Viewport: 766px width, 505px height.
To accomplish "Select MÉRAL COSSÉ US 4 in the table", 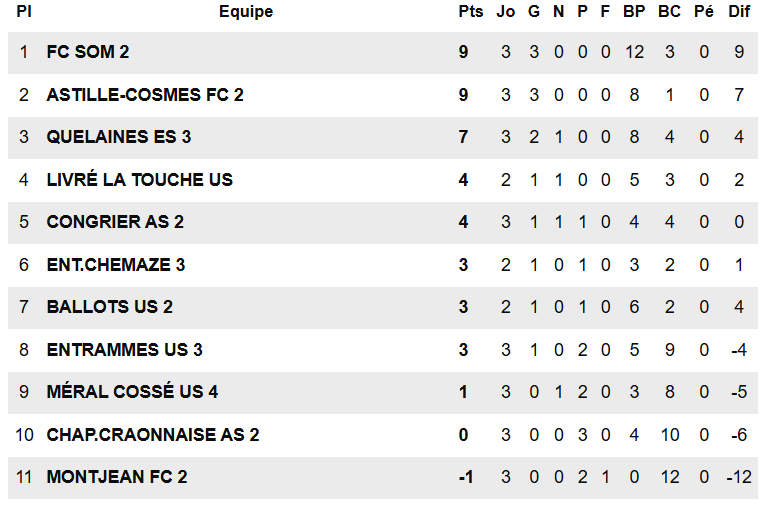I will click(132, 392).
